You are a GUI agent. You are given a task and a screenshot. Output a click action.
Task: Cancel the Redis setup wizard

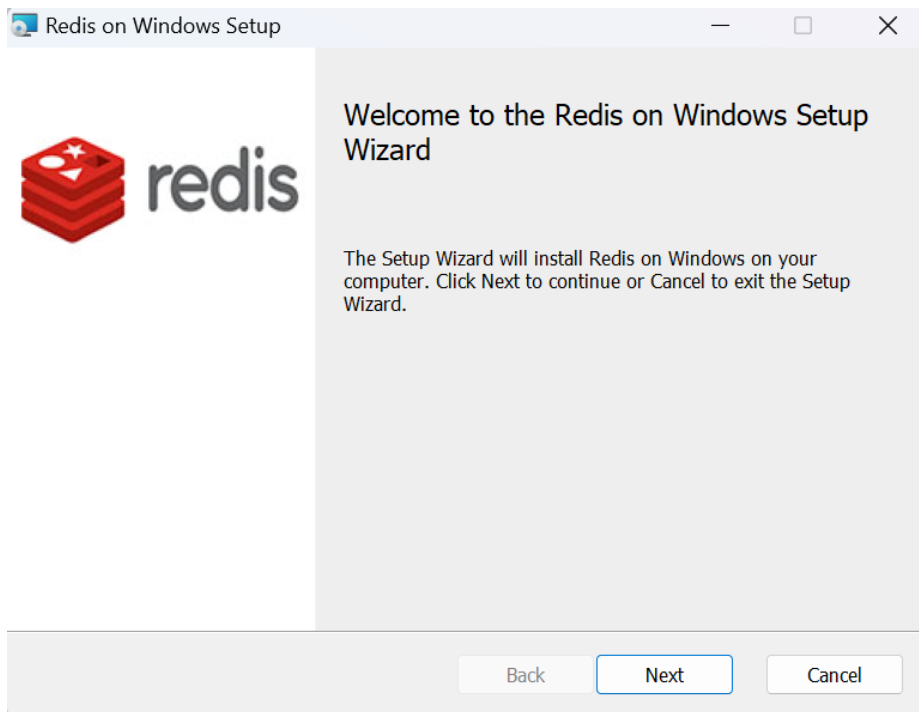click(x=834, y=674)
